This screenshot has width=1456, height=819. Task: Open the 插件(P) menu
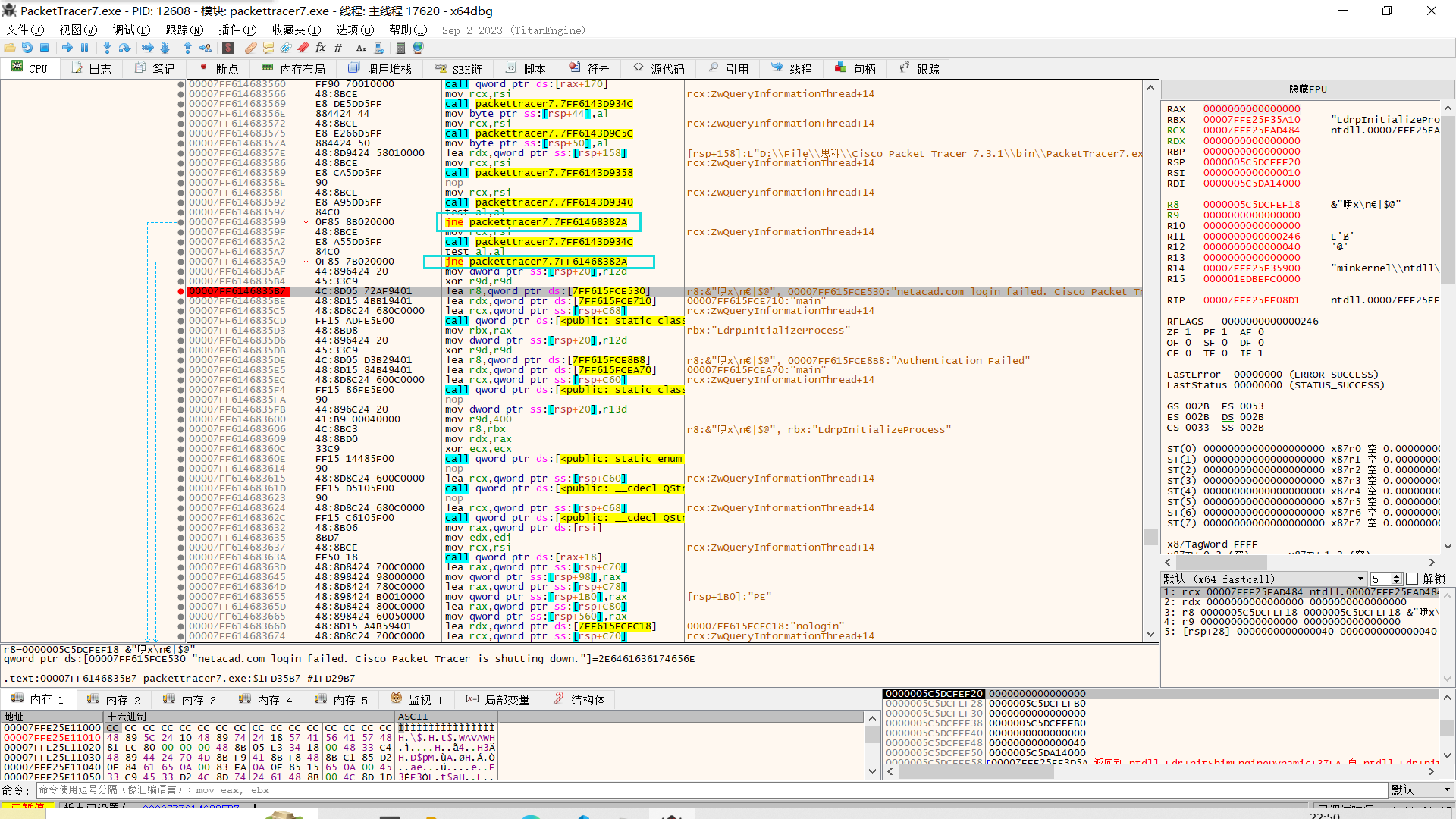237,30
